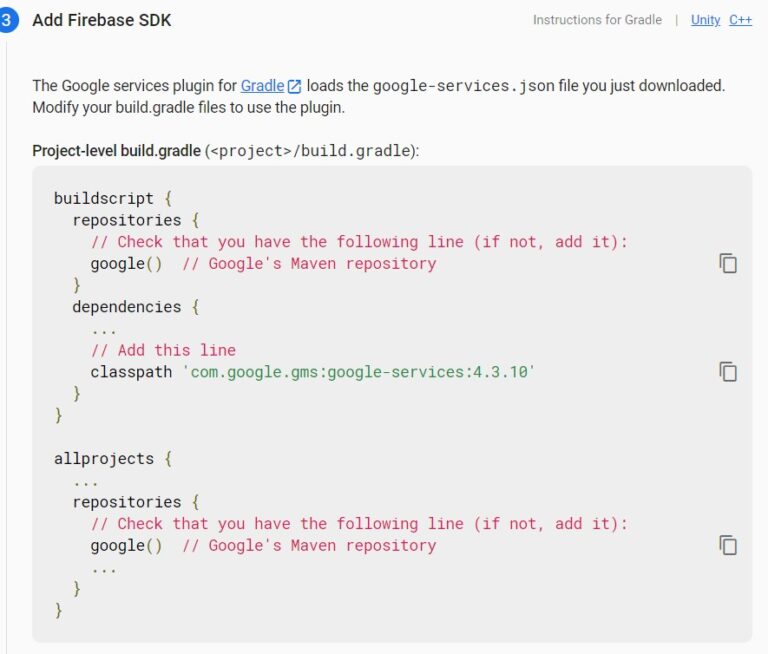Open the Gradle hyperlink
The image size is (768, 654).
pyautogui.click(x=262, y=86)
